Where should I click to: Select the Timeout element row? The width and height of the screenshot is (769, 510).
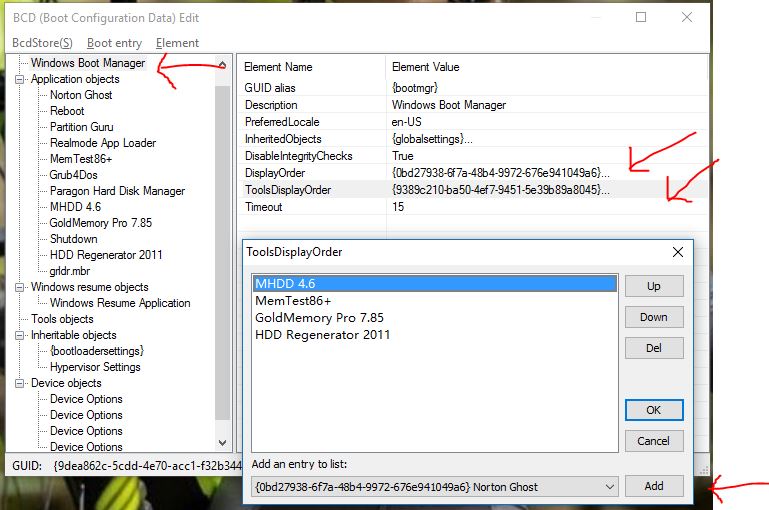point(473,207)
